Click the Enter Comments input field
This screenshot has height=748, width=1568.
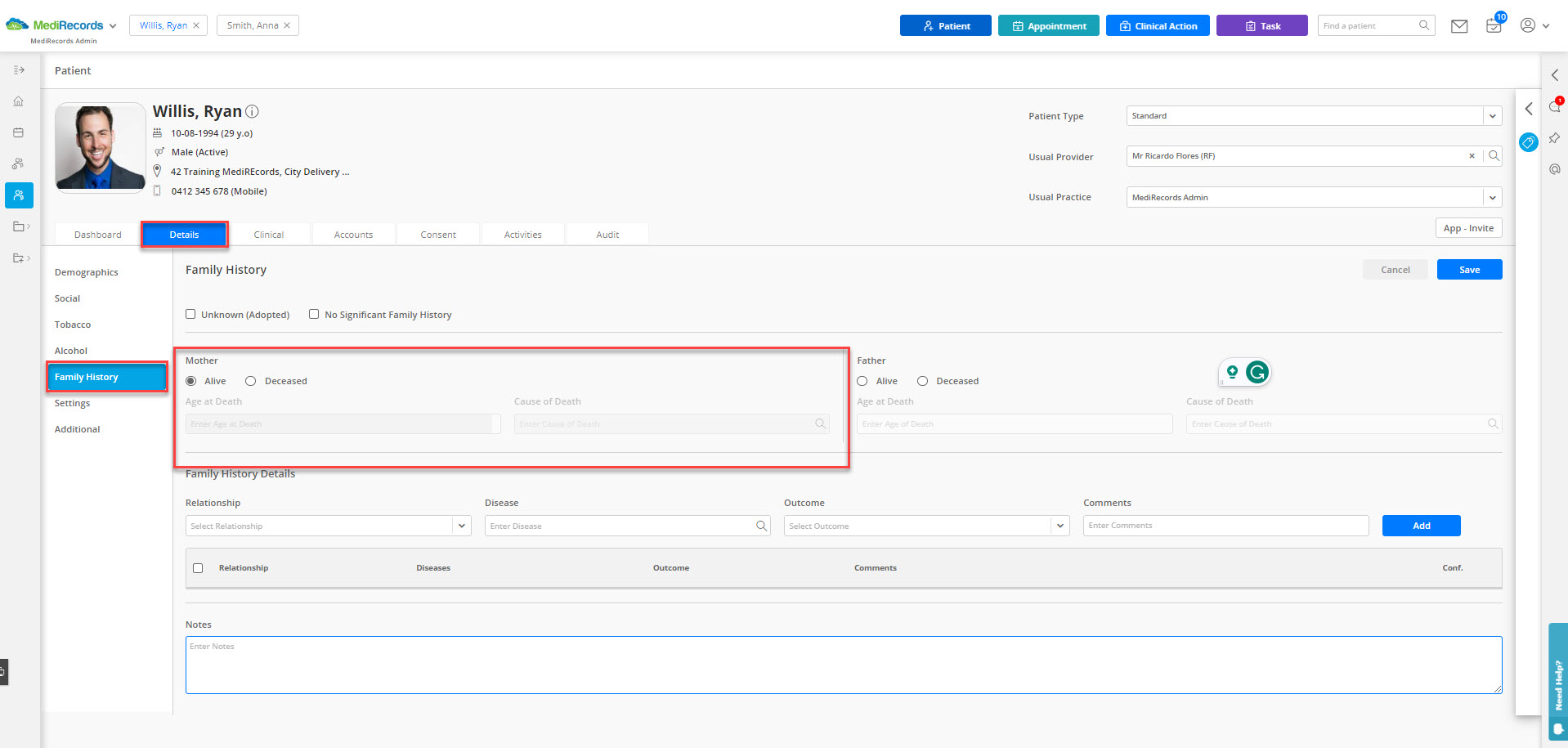[x=1226, y=526]
